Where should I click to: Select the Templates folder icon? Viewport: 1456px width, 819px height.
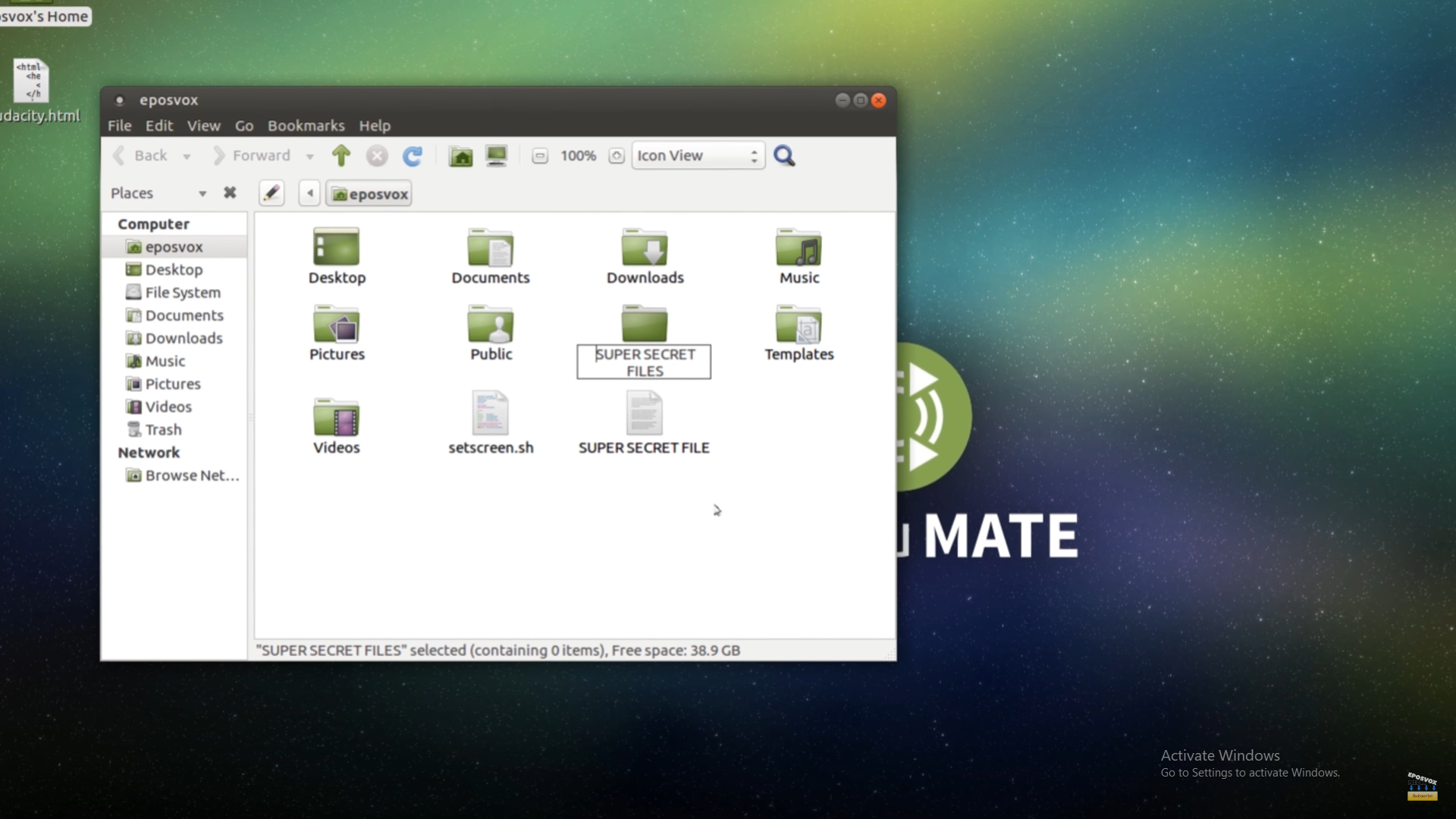pyautogui.click(x=799, y=324)
